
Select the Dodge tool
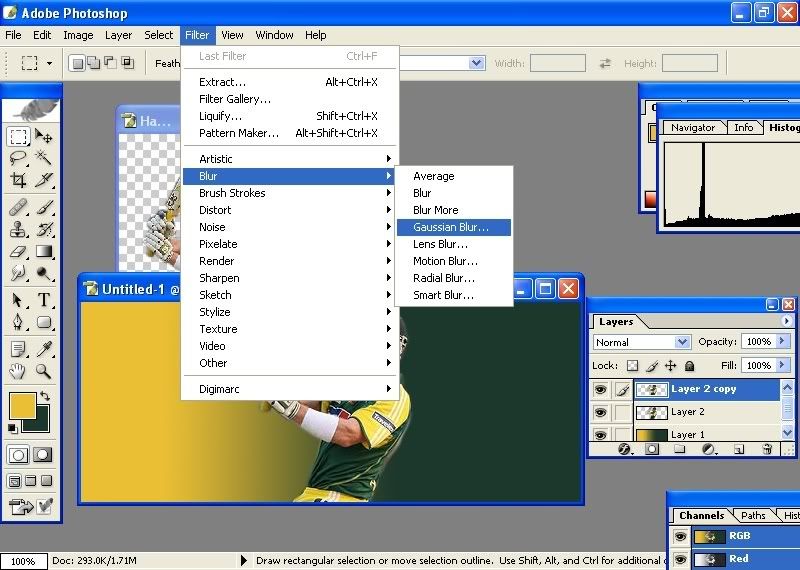point(43,273)
